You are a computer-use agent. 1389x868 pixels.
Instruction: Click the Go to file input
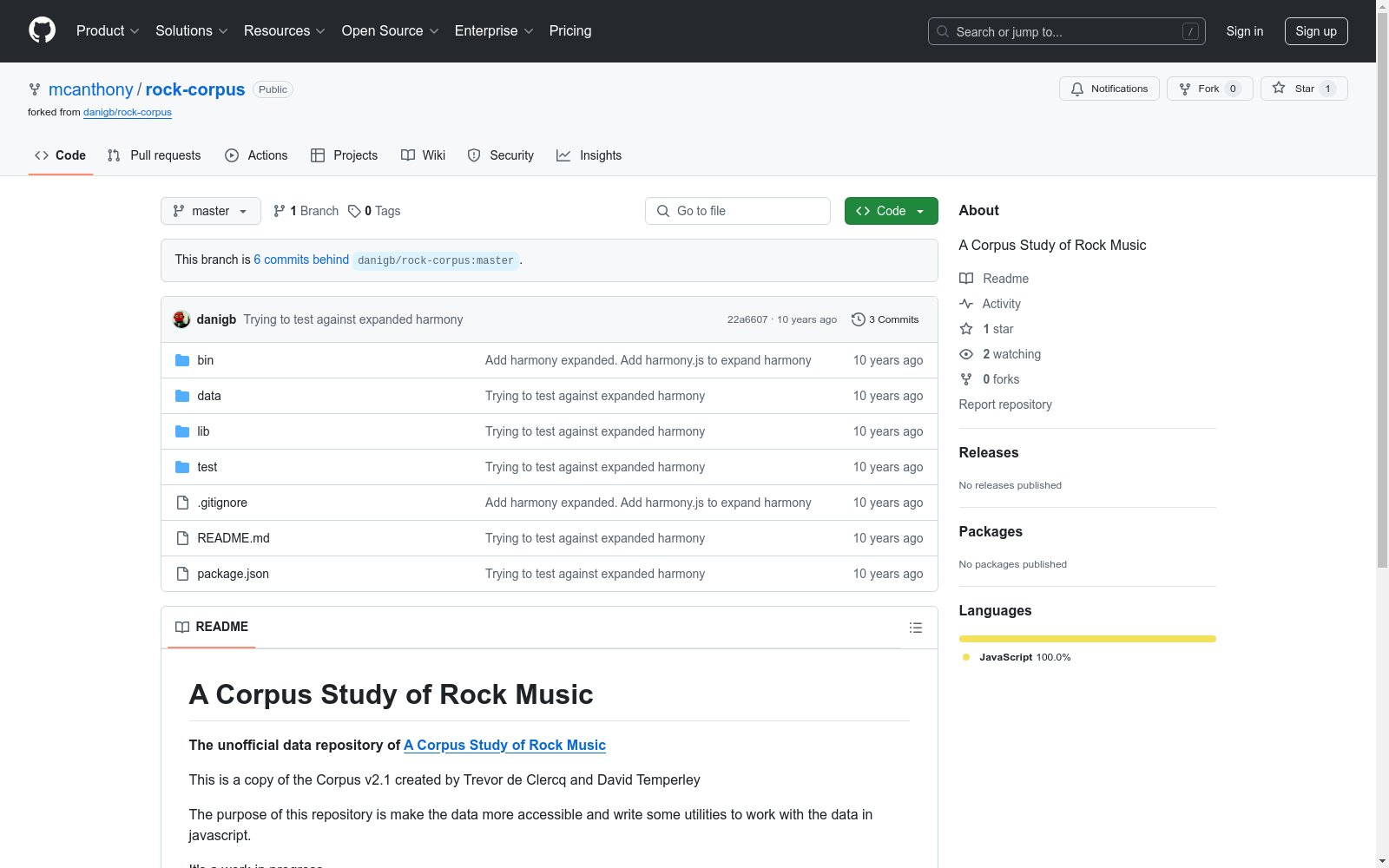[x=738, y=211]
